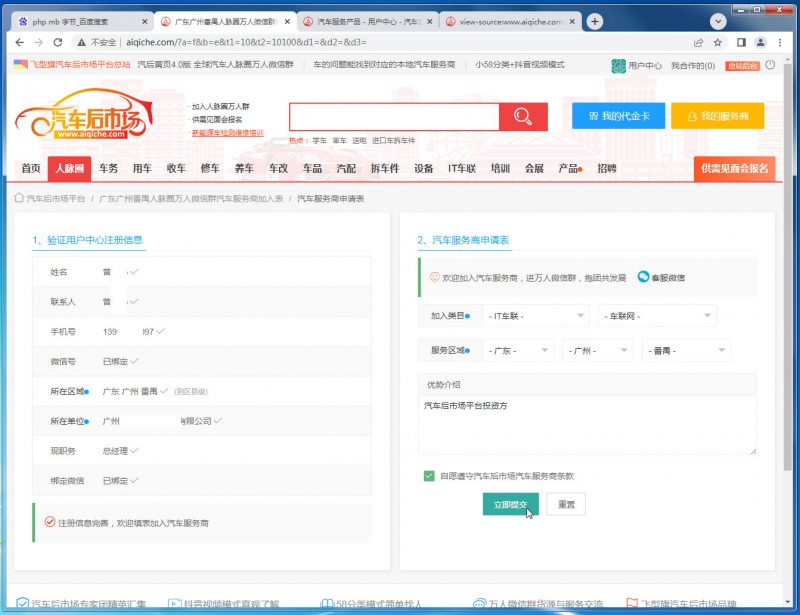Click the main search input field
800x615 pixels.
point(394,116)
